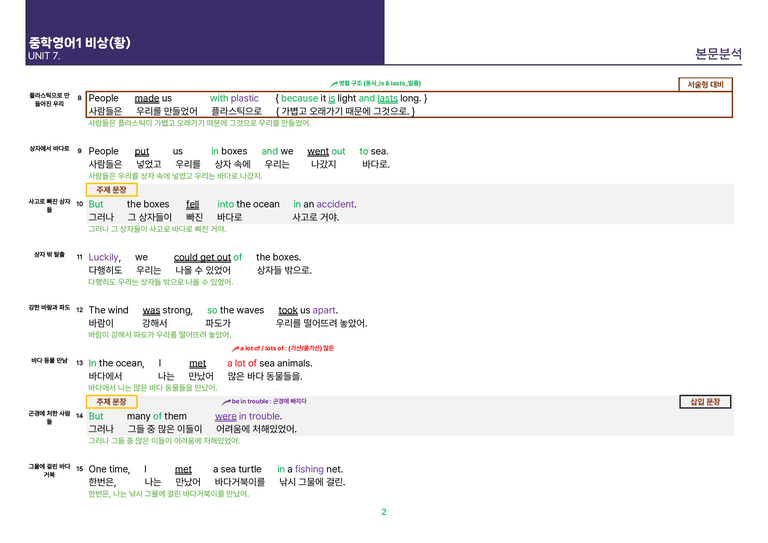Screen dimensions: 768x543
Task: Click the phrase many of them in sentence 14
Action: 157,416
